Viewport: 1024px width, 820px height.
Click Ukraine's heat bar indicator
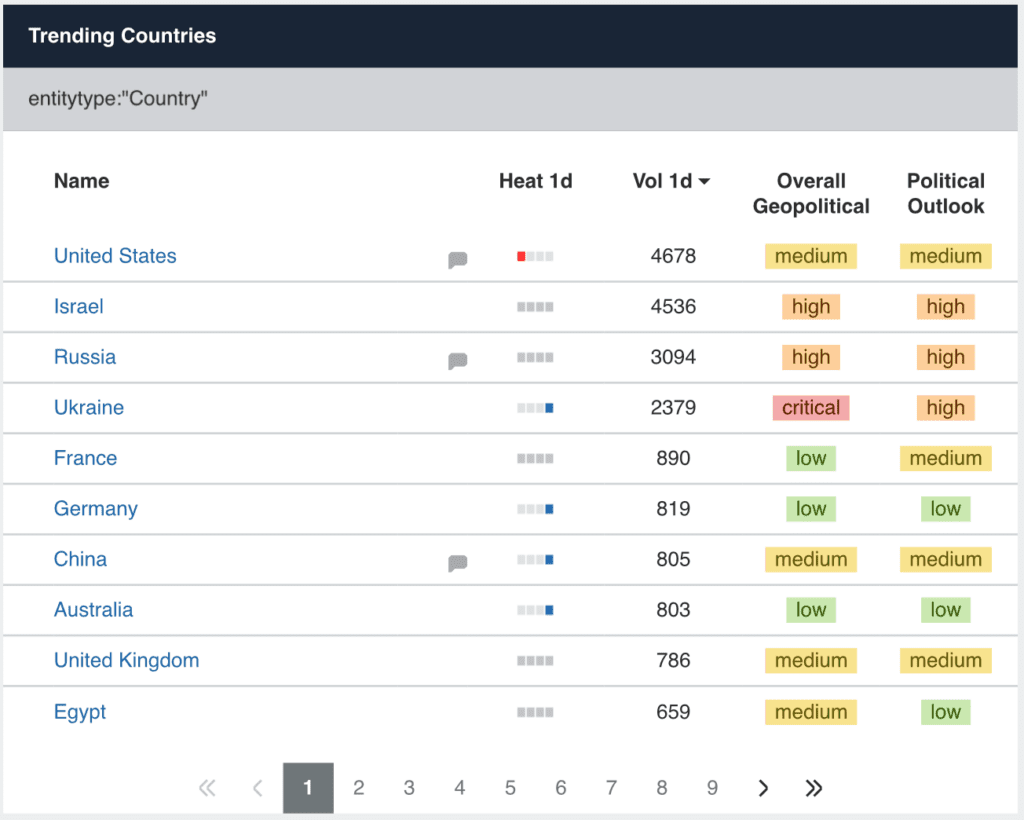pos(535,408)
